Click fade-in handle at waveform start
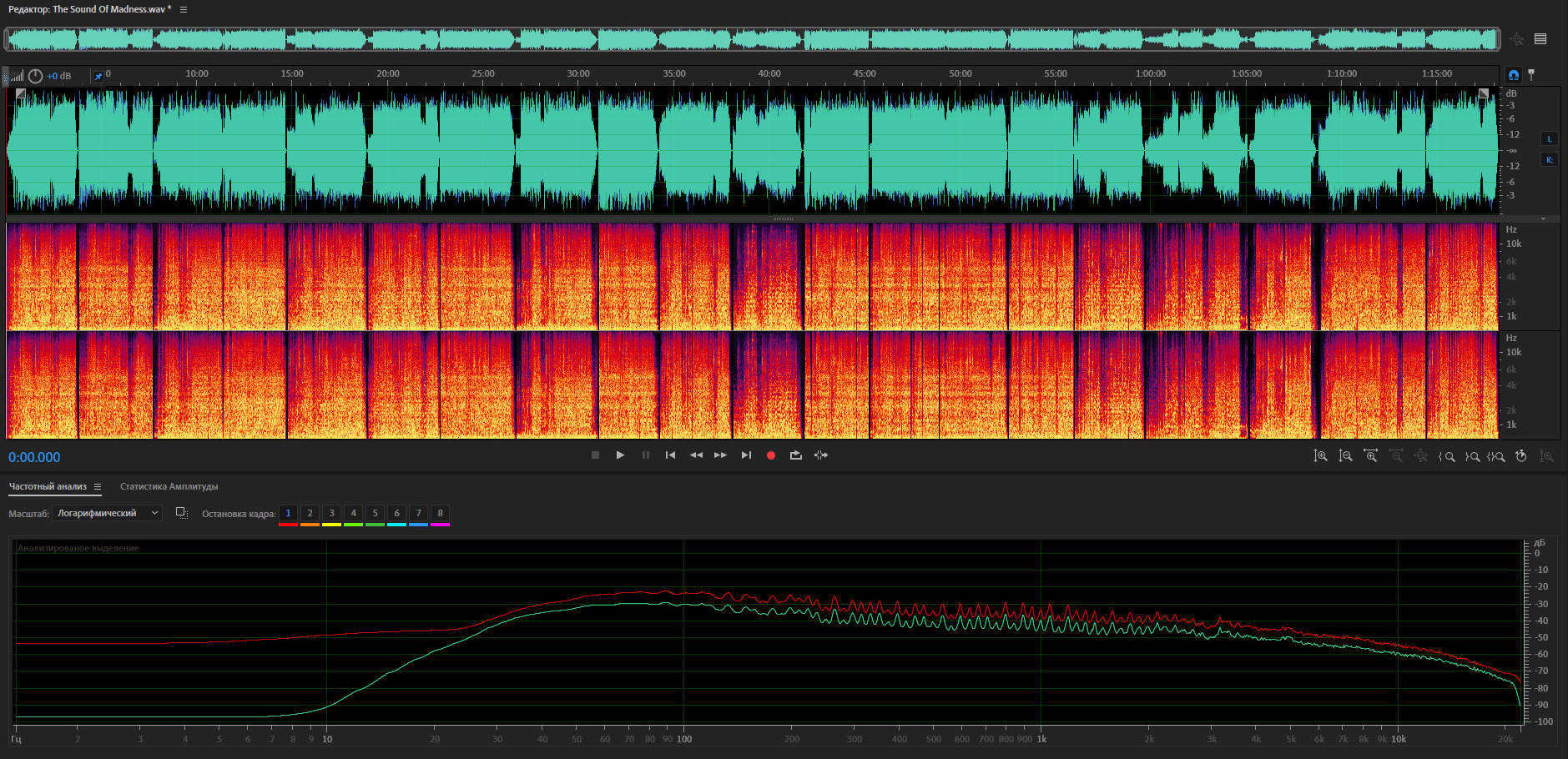The width and height of the screenshot is (1568, 759). click(x=21, y=94)
